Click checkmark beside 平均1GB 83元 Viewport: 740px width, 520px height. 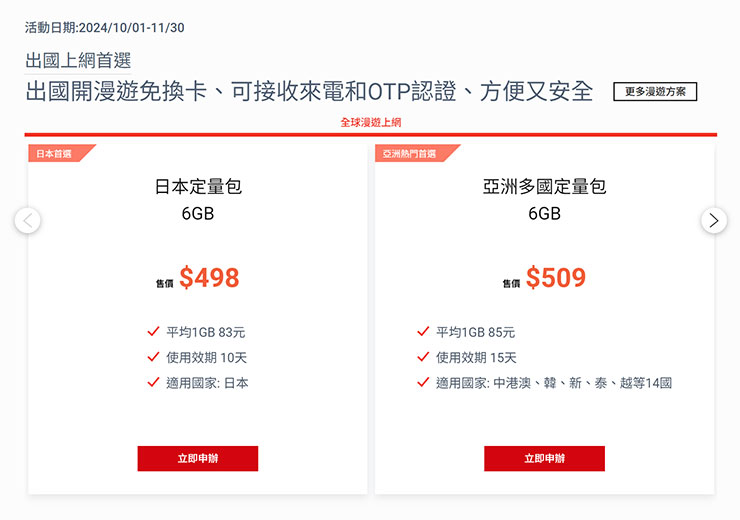(x=153, y=332)
